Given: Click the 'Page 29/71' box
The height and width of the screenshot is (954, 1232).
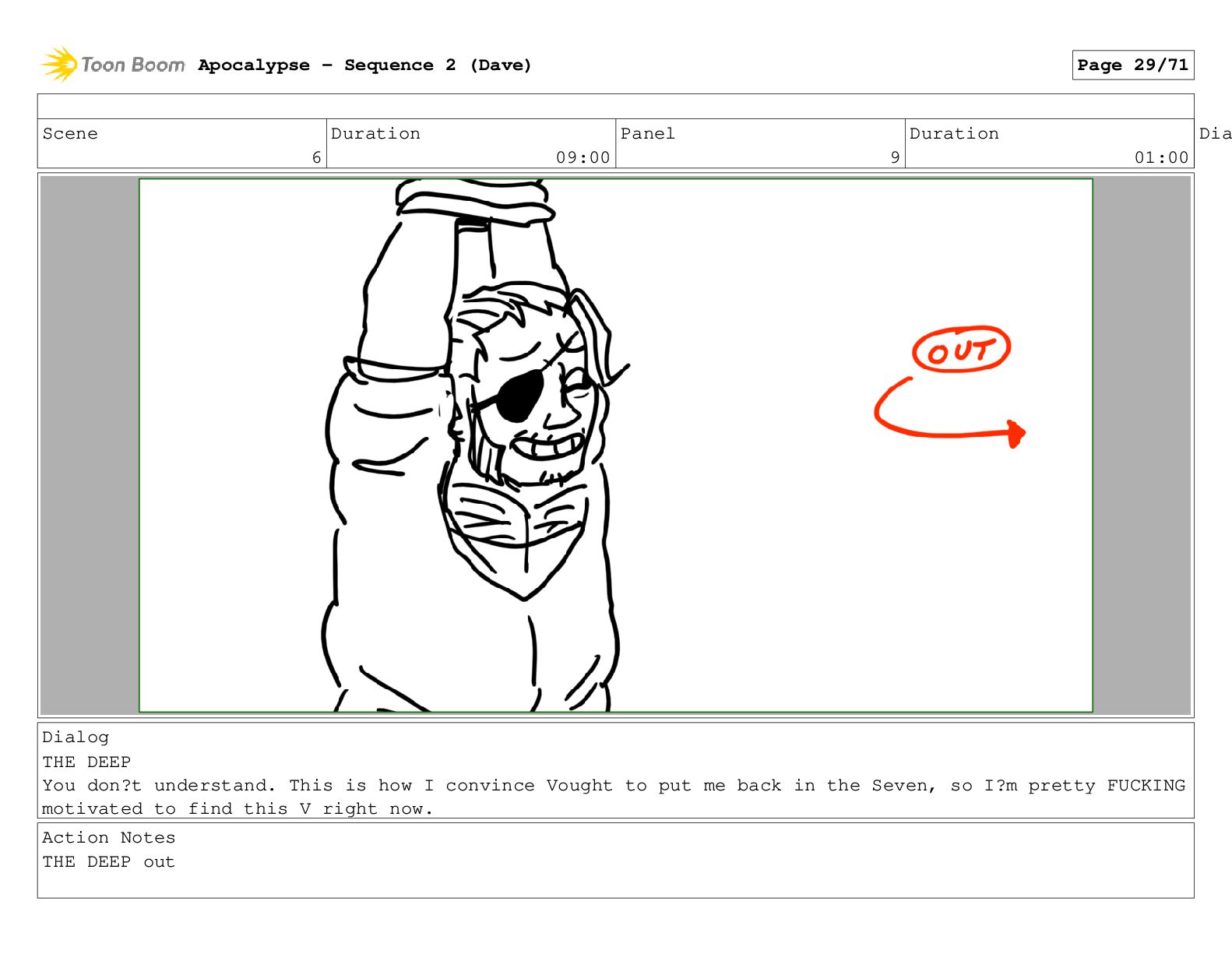Looking at the screenshot, I should 1132,65.
